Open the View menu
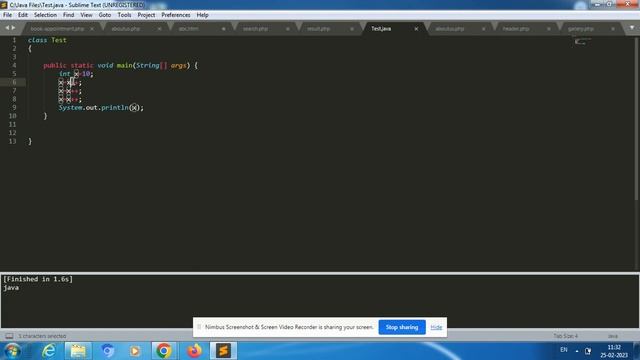 [x=86, y=15]
